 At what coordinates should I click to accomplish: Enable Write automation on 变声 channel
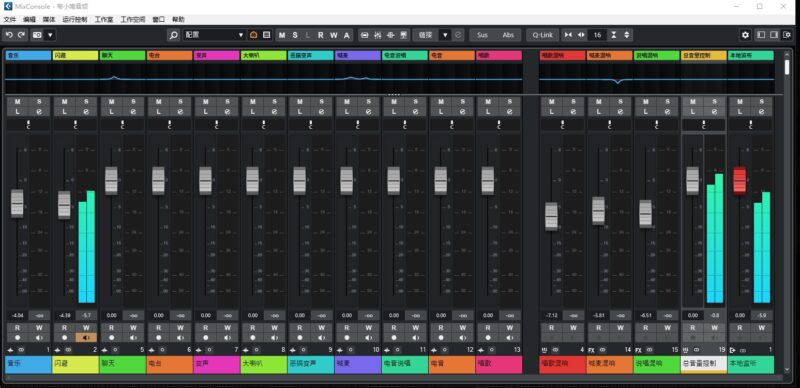click(x=227, y=328)
